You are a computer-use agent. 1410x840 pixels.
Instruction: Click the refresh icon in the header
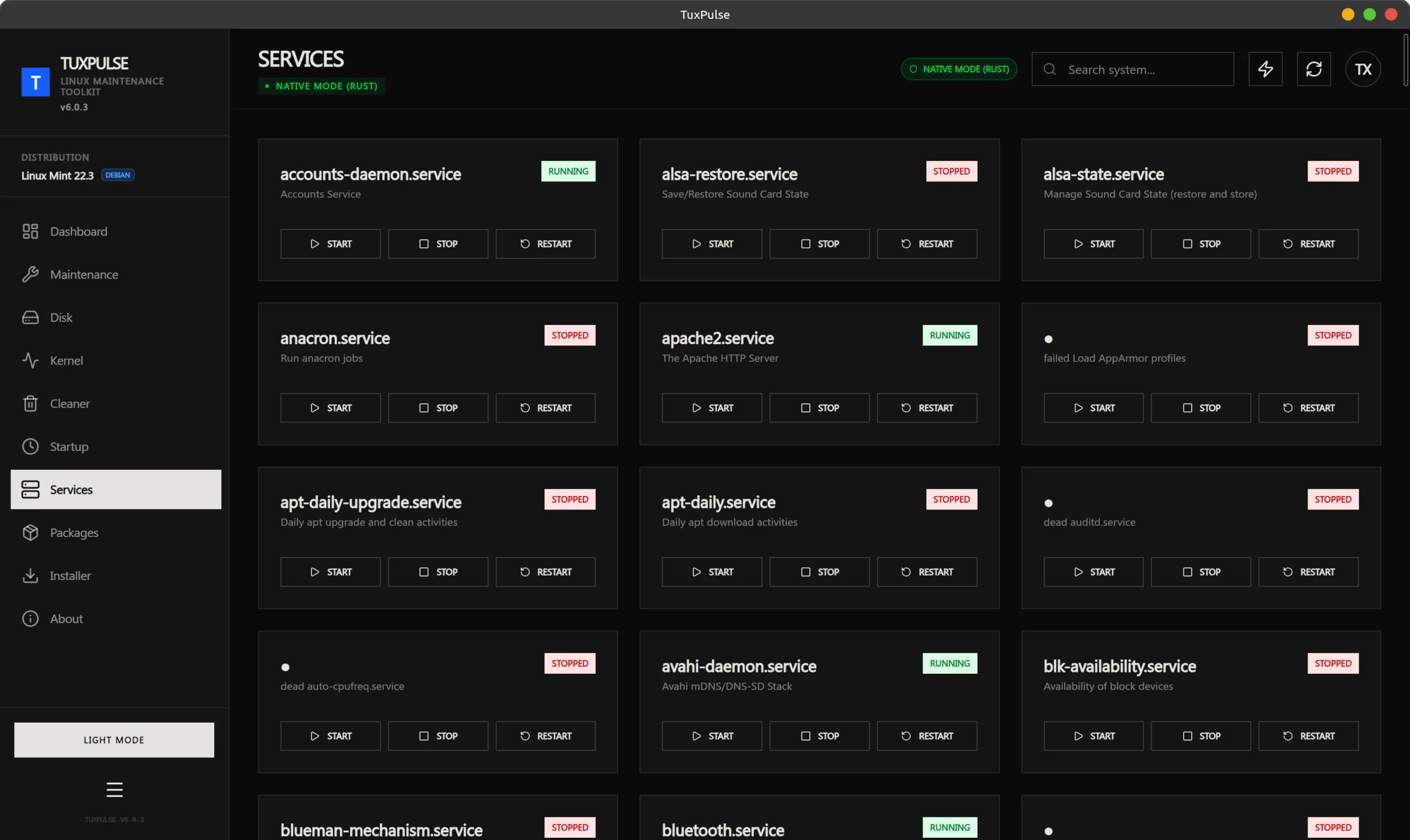(1313, 69)
